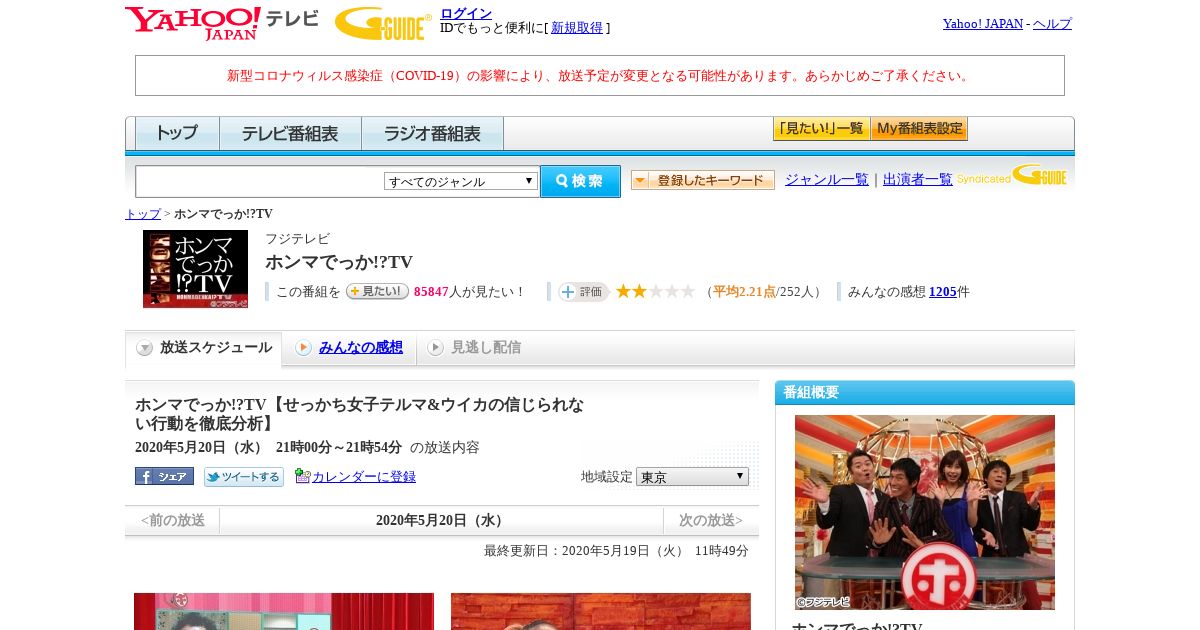Image resolution: width=1200 pixels, height=630 pixels.
Task: Open the ジャンル一覧 link
Action: point(827,180)
